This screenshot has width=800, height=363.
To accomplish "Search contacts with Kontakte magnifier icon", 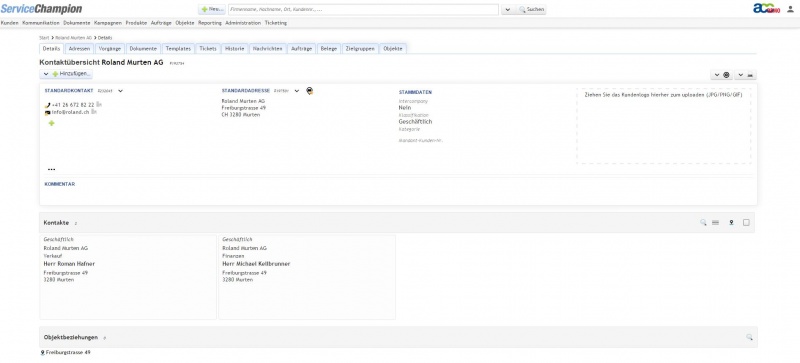I will [703, 223].
